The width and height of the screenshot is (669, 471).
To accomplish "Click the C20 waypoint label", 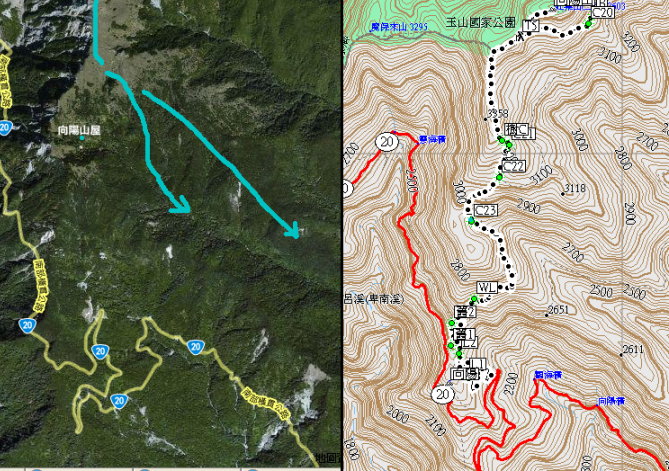I will [602, 13].
